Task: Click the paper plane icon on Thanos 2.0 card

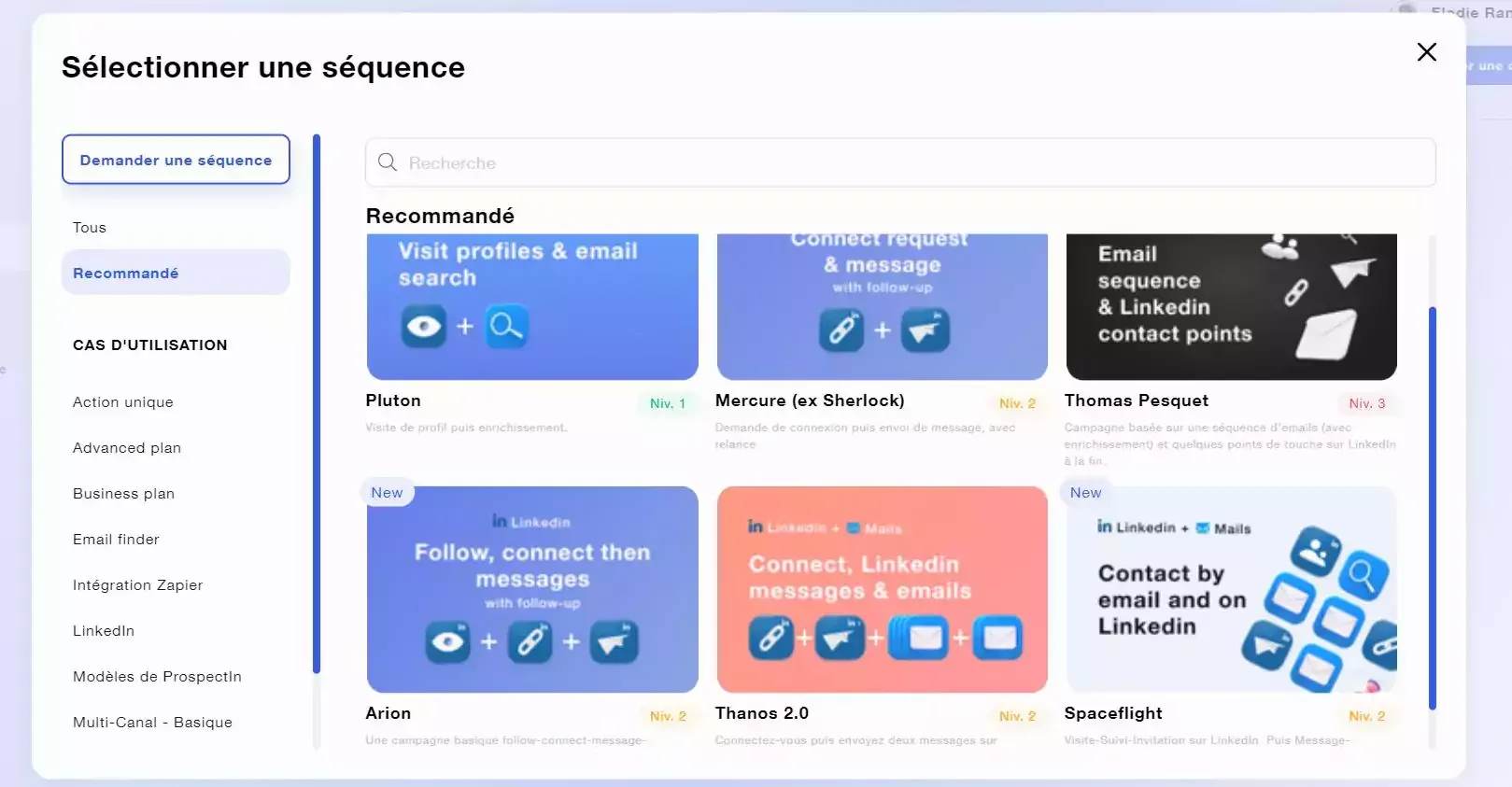Action: (x=840, y=639)
